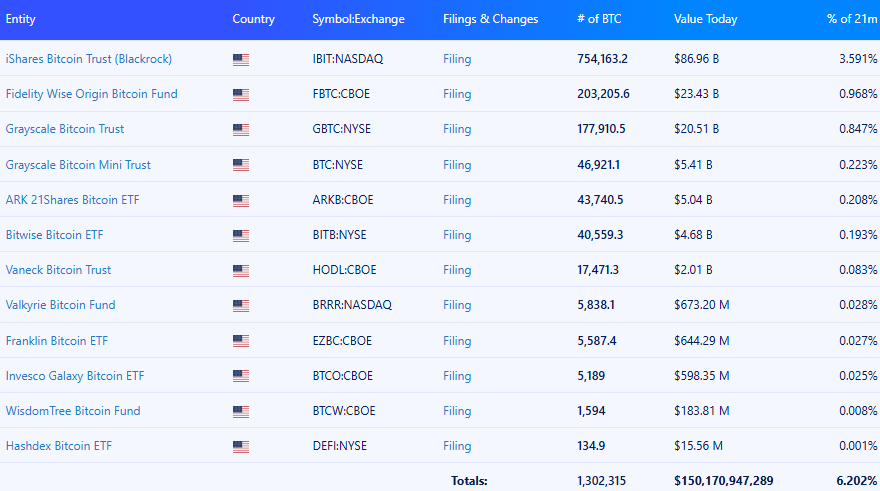This screenshot has height=491, width=880.
Task: Click the US flag beside Fidelity Wise Origin
Action: pyautogui.click(x=240, y=95)
